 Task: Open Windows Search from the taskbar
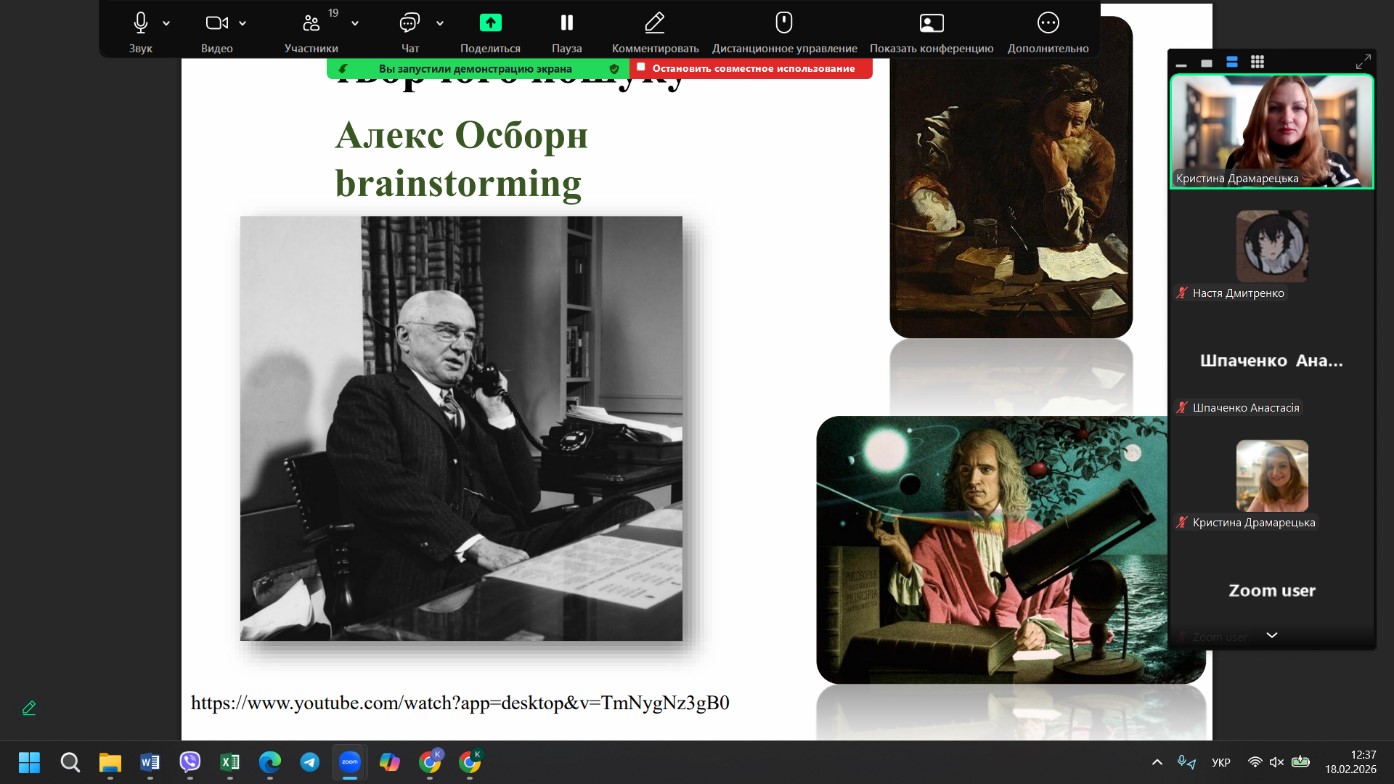click(70, 762)
